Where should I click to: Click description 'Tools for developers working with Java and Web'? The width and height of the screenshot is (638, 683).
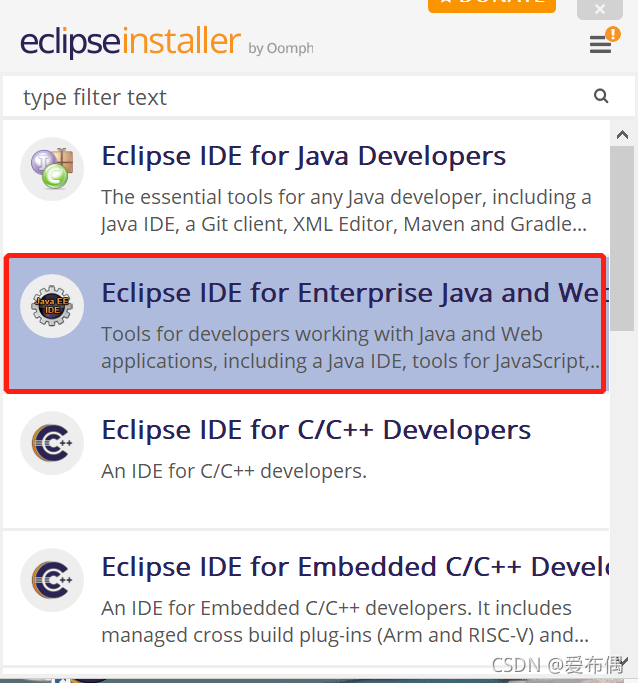point(351,348)
